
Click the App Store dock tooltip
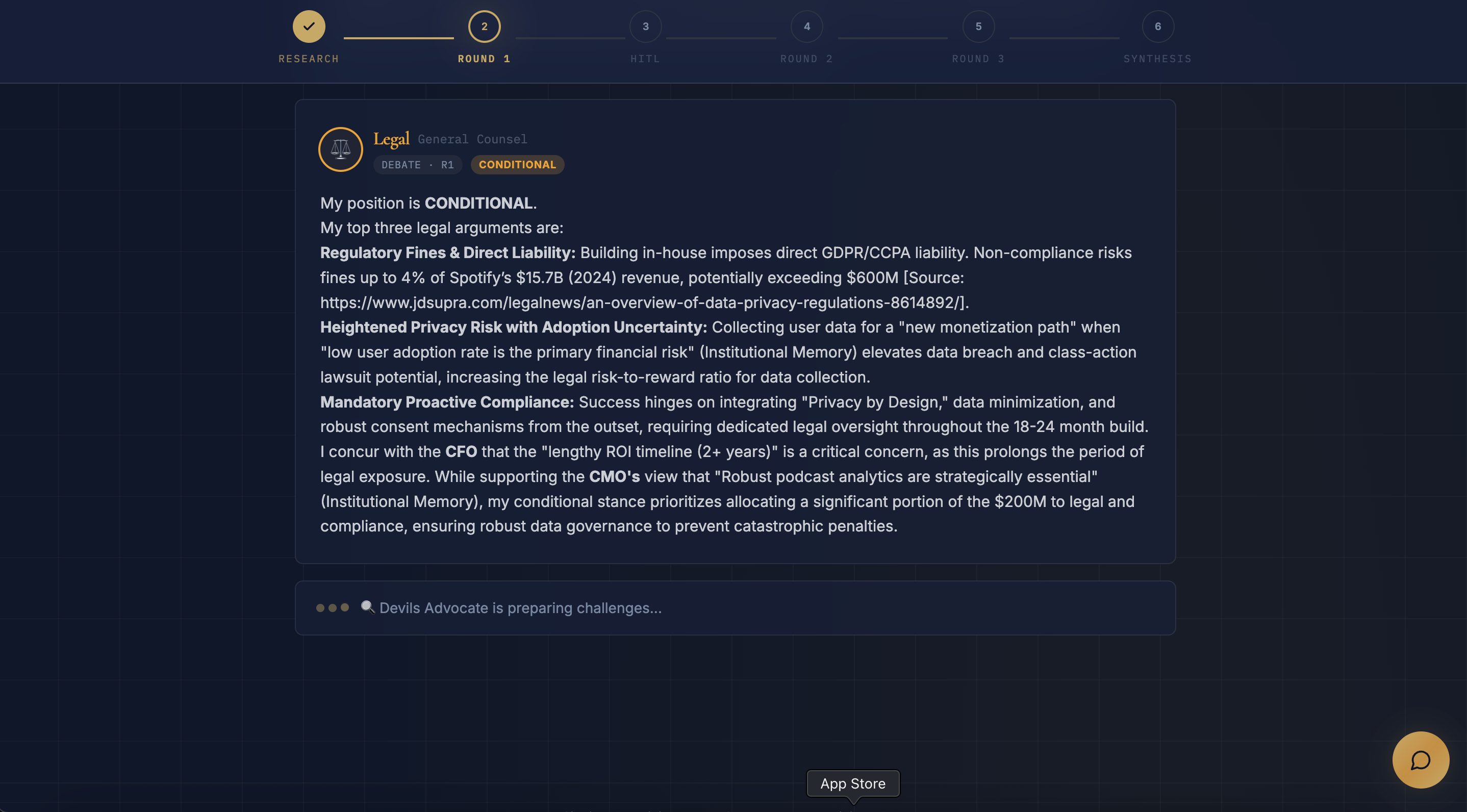(x=852, y=783)
